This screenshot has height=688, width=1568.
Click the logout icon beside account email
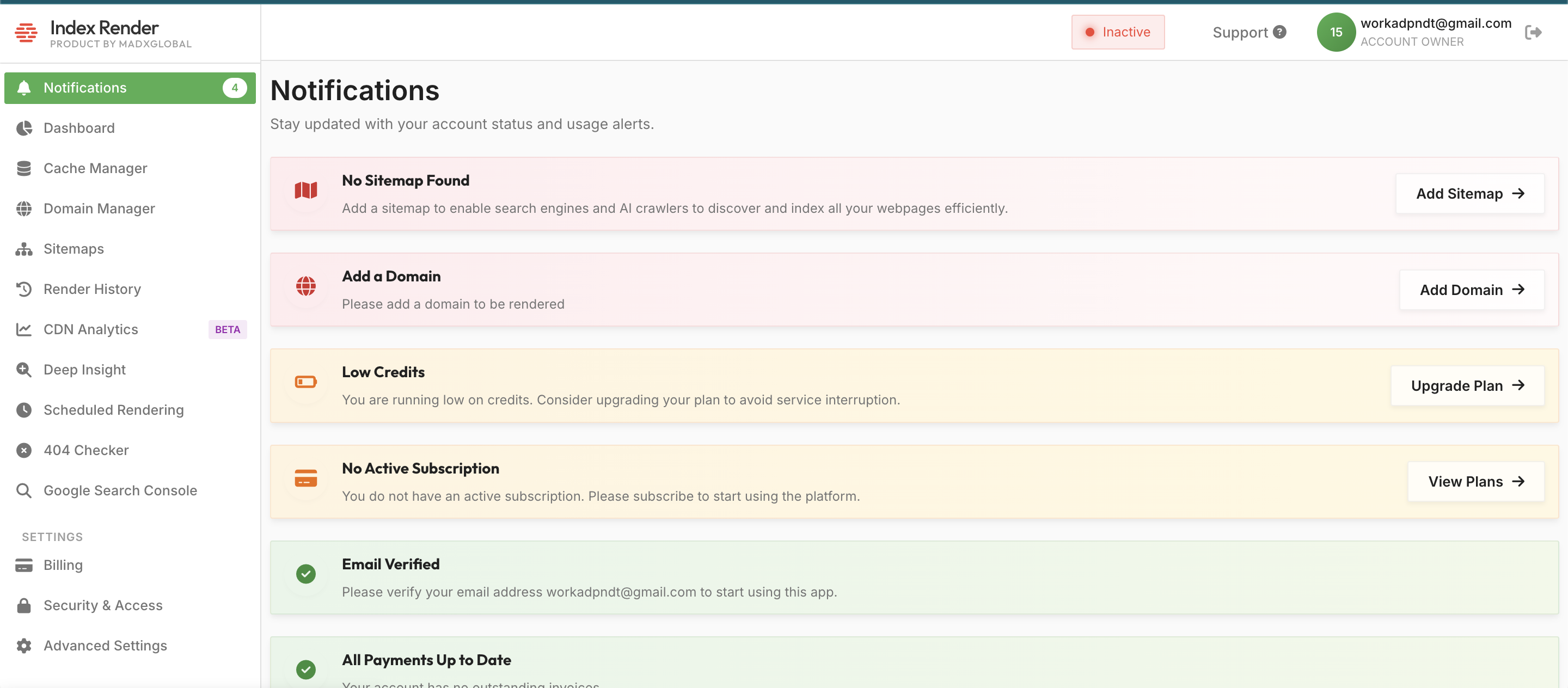click(x=1533, y=32)
